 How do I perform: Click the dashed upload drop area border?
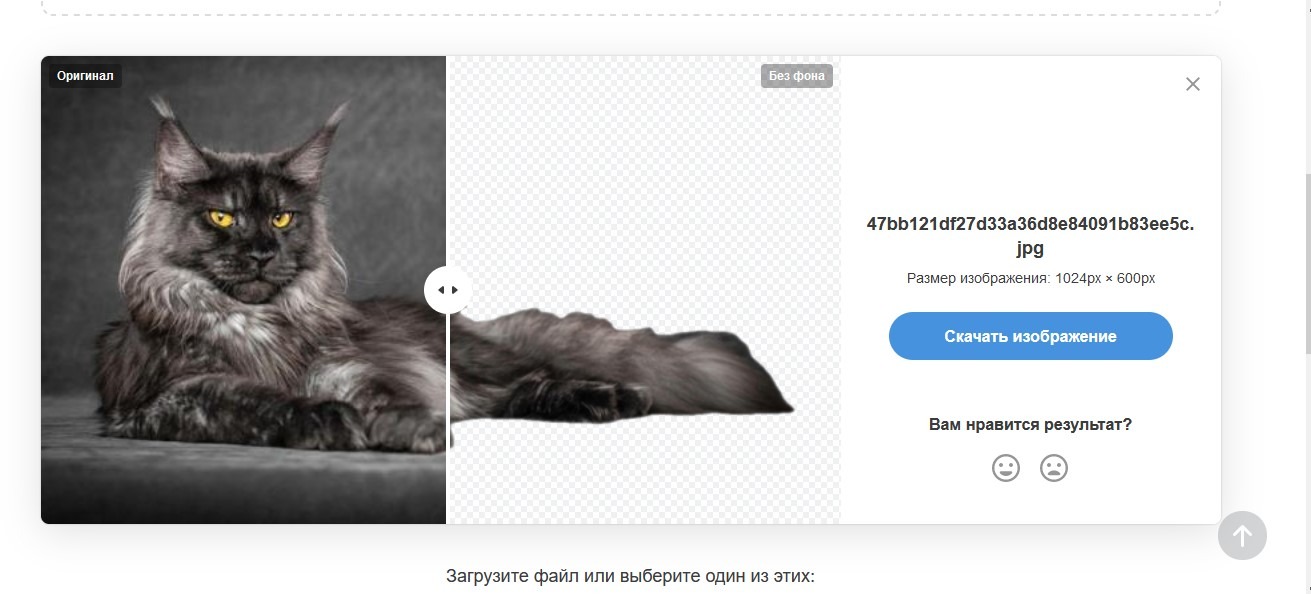(x=630, y=12)
